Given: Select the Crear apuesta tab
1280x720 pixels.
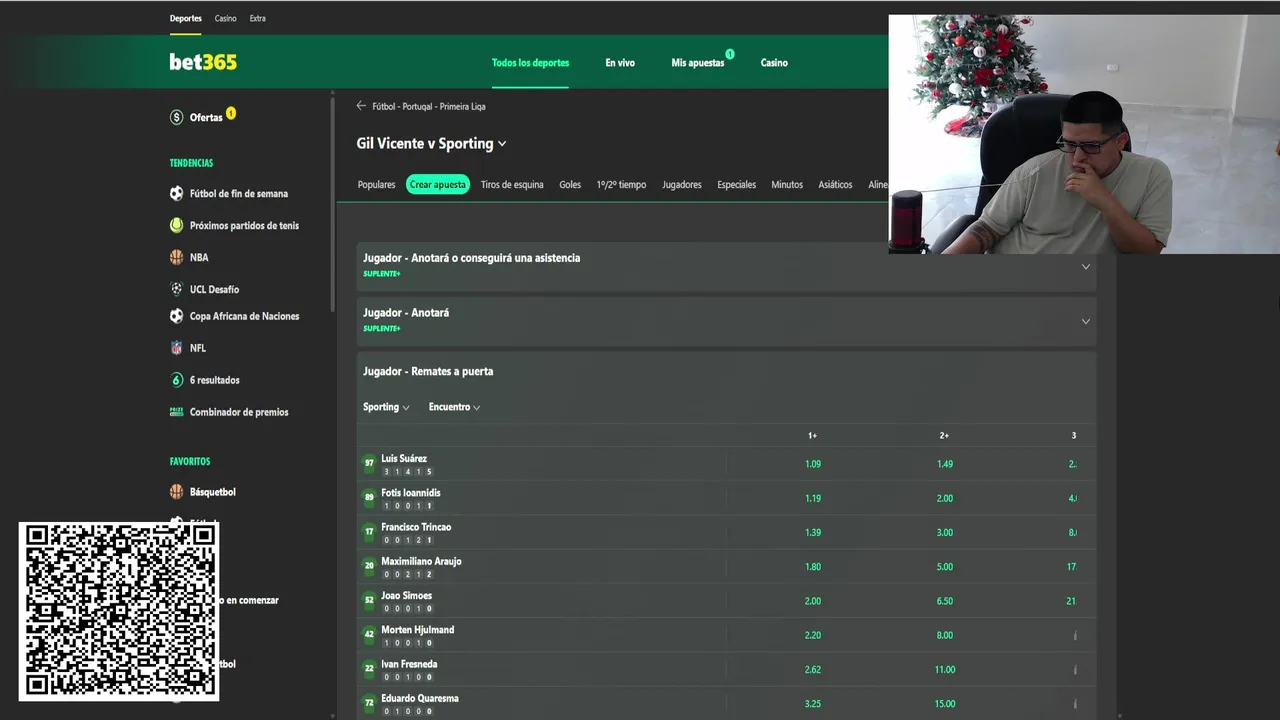Looking at the screenshot, I should pos(438,185).
